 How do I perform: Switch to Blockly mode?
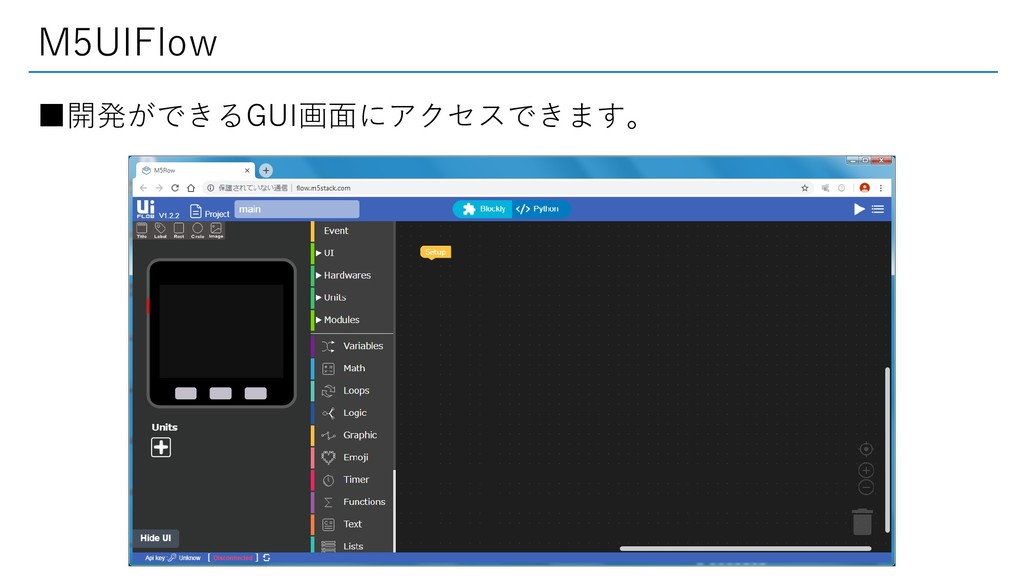point(483,209)
